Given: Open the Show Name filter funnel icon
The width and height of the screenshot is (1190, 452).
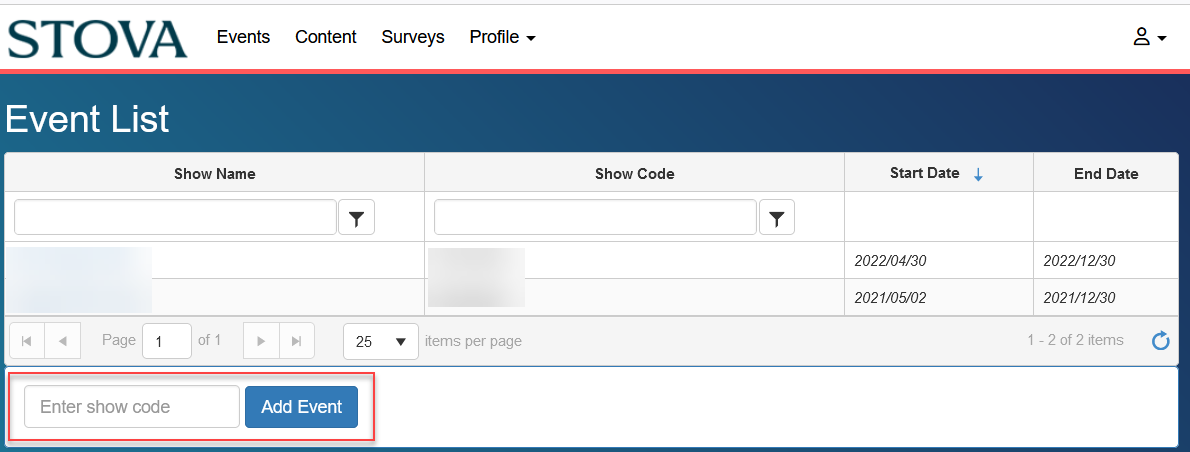Looking at the screenshot, I should [x=356, y=218].
